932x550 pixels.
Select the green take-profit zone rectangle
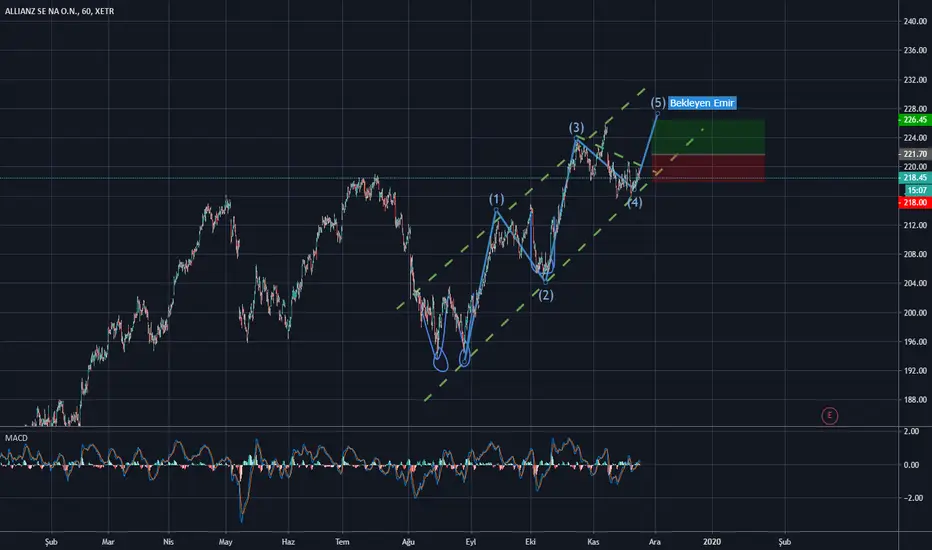coord(708,137)
